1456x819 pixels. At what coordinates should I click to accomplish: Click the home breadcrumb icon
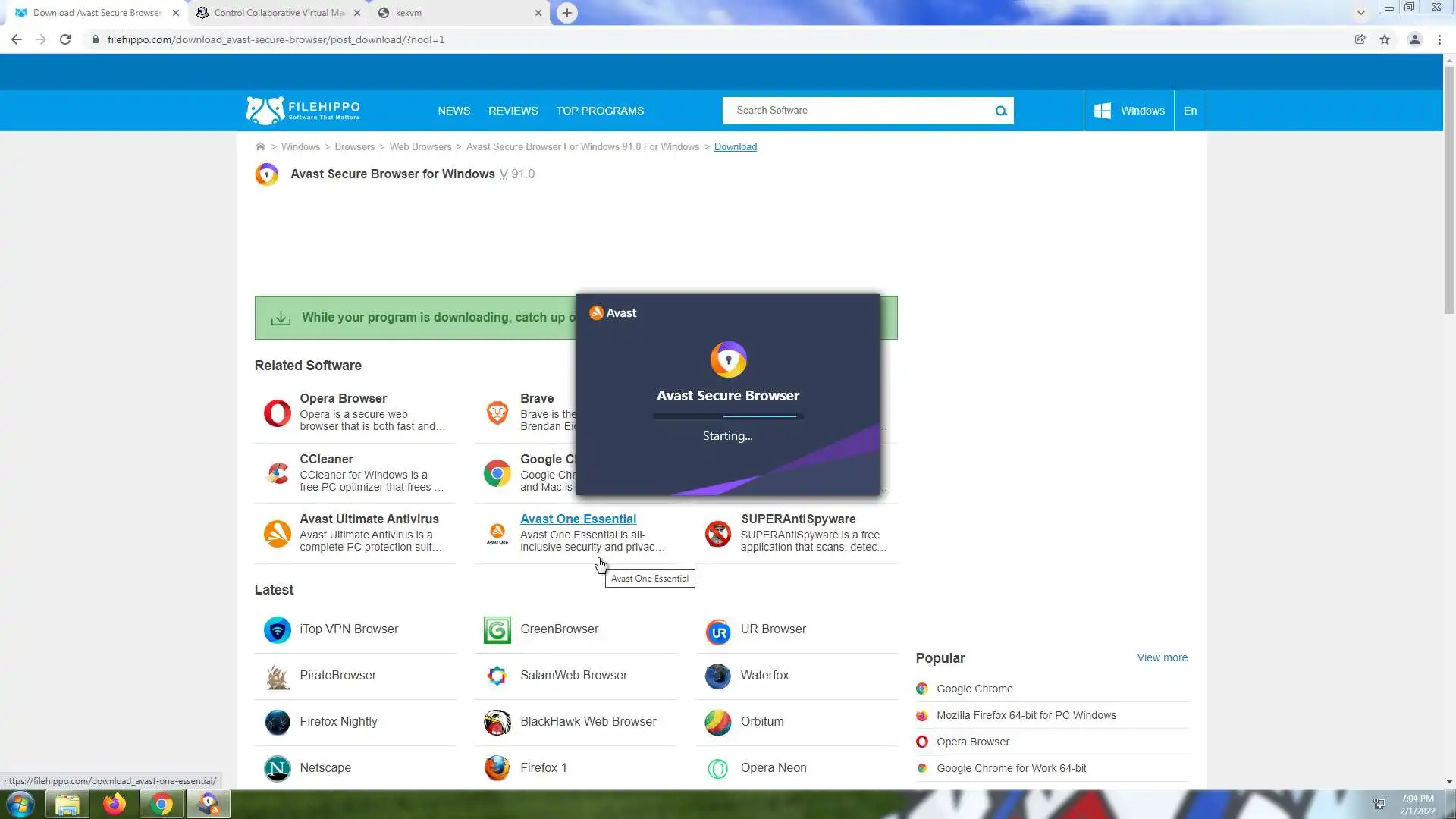tap(260, 146)
